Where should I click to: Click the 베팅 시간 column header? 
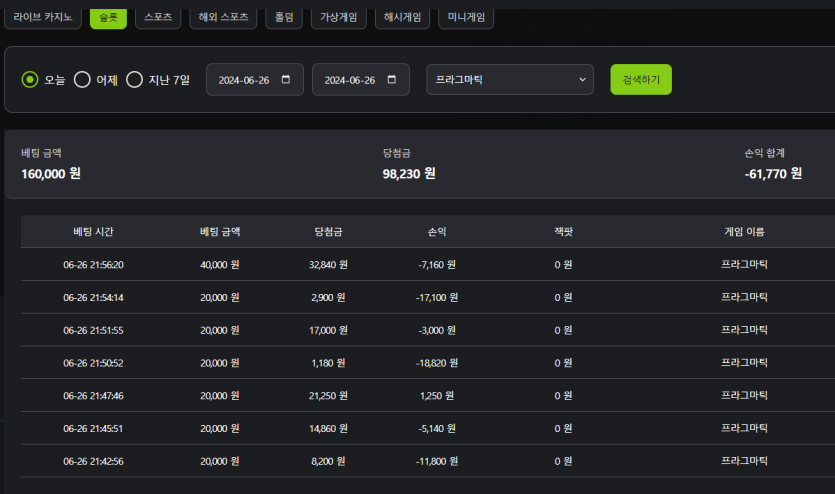point(93,232)
